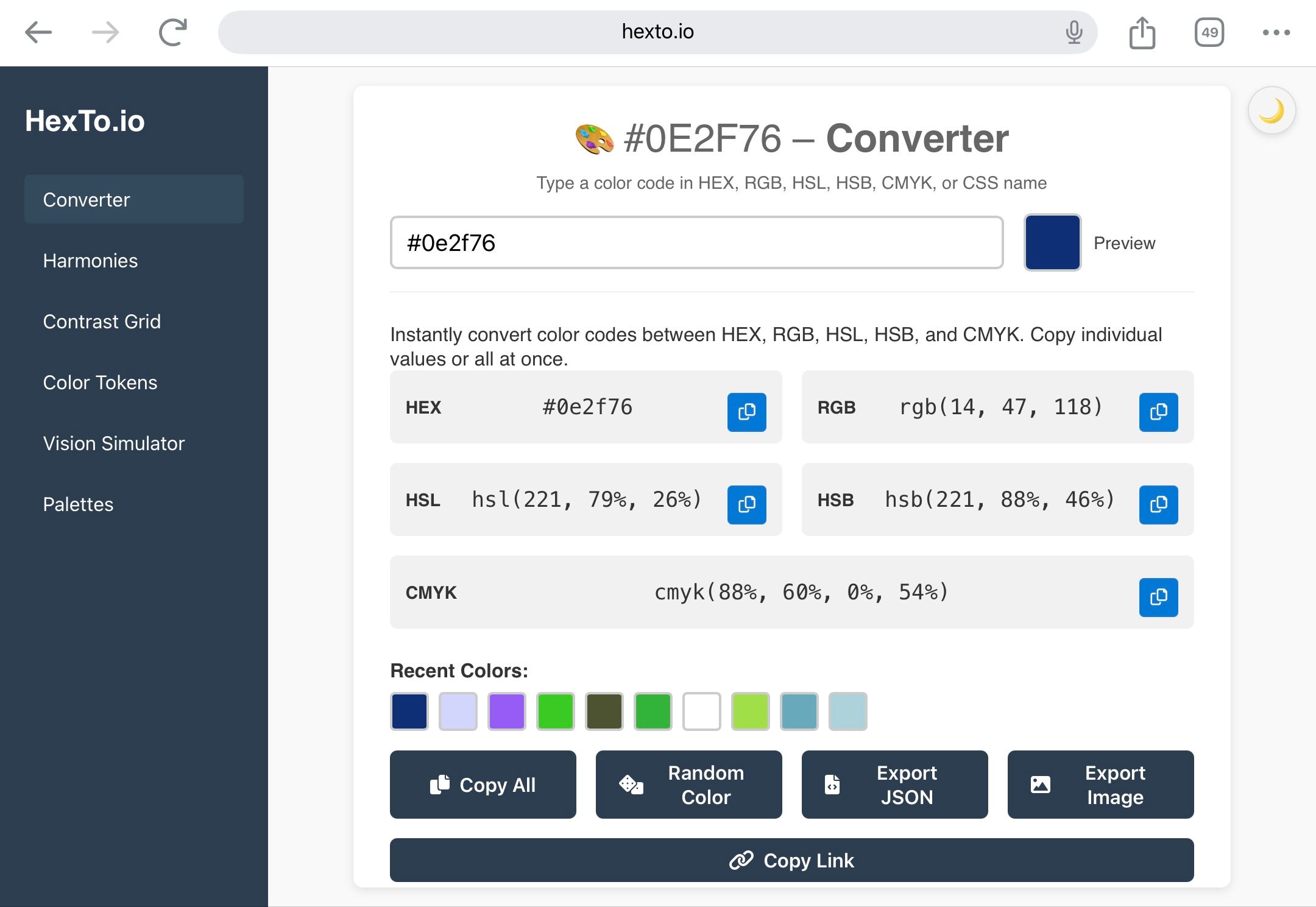Copy the HSL value with its copy icon
The height and width of the screenshot is (907, 1316).
tap(746, 505)
